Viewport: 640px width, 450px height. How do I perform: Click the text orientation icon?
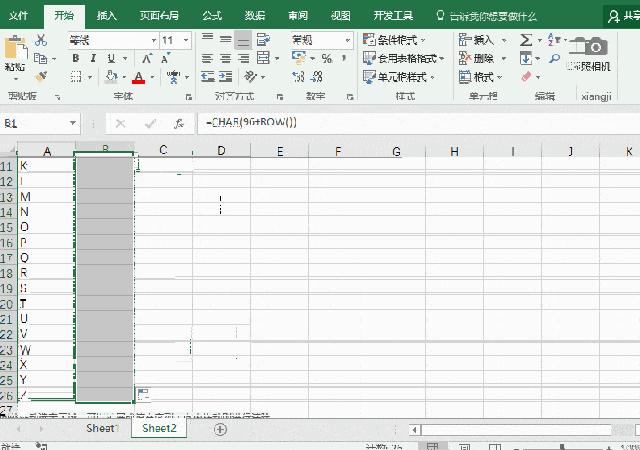click(250, 76)
